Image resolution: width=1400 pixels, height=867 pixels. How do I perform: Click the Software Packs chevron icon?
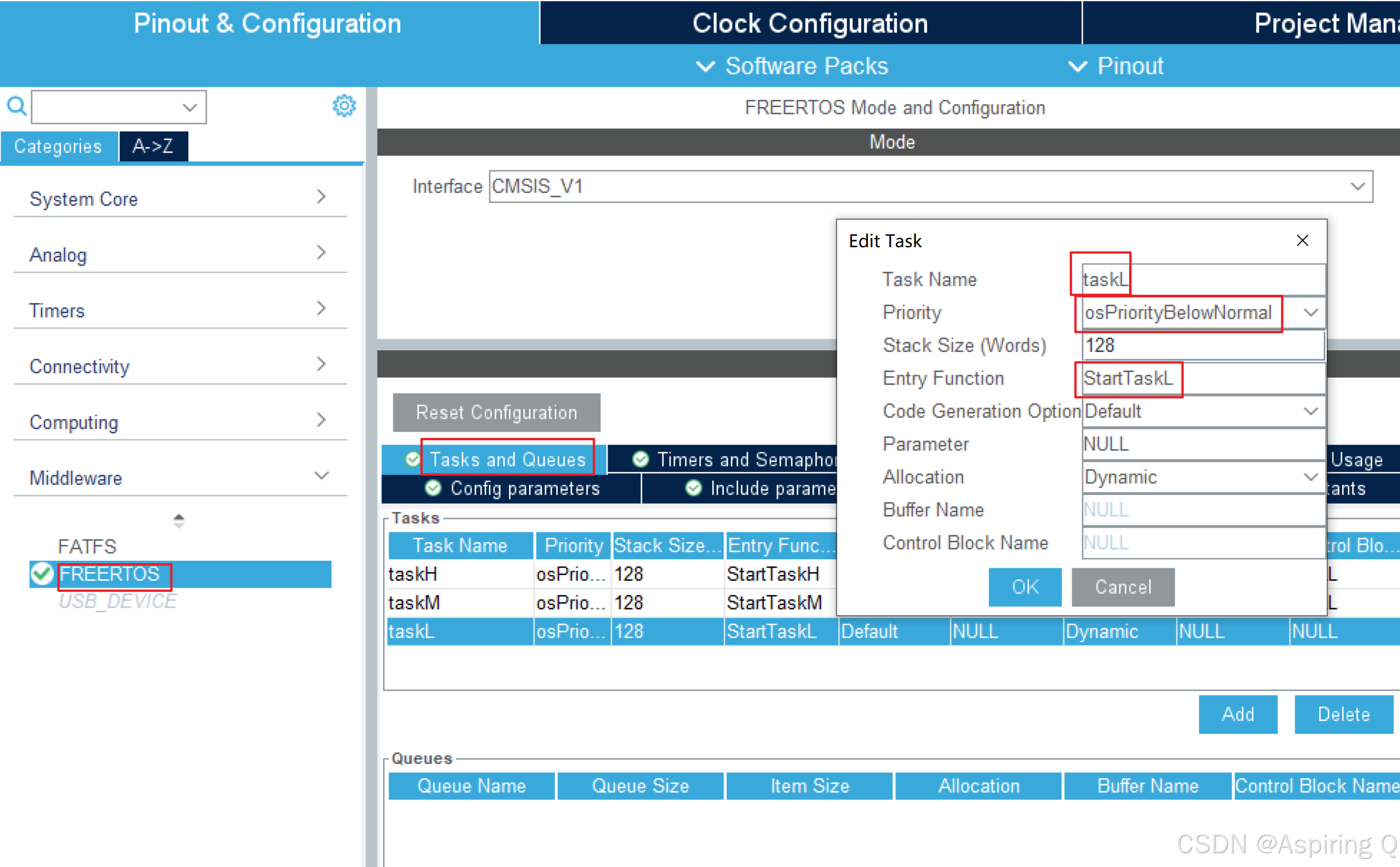point(705,66)
